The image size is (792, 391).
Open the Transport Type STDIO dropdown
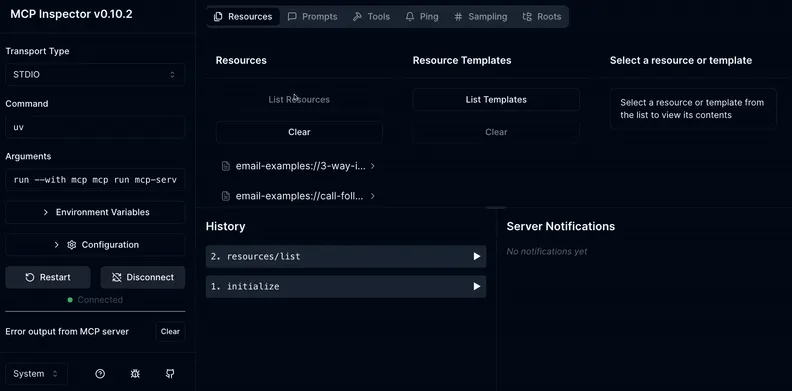[x=95, y=75]
